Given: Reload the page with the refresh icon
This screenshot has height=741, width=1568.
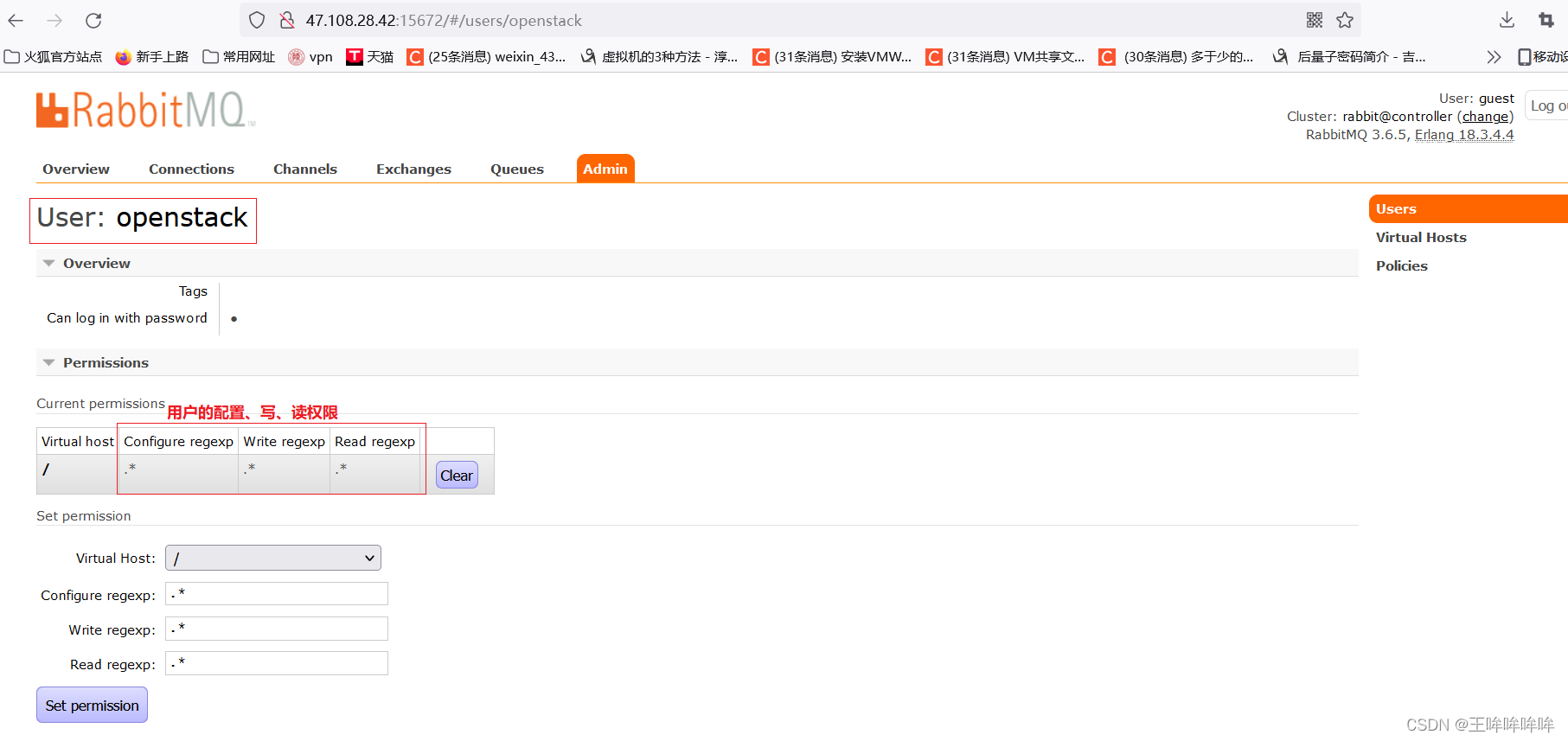Looking at the screenshot, I should [93, 20].
